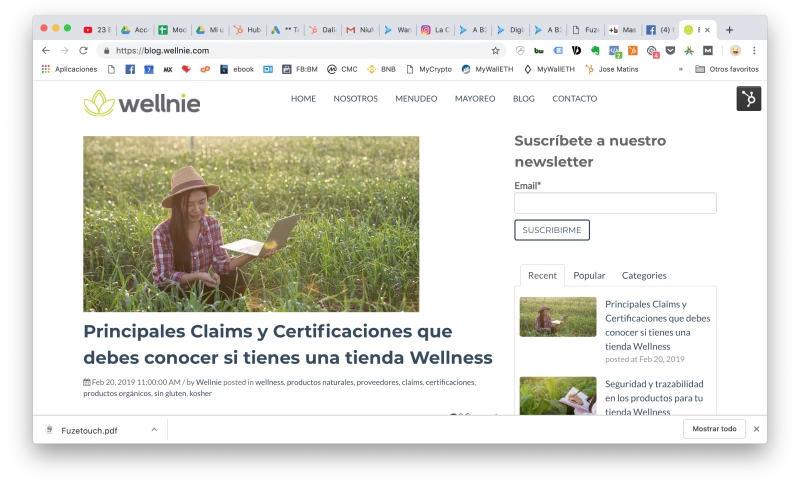800x480 pixels.
Task: Open the FB:BM bookmark
Action: coord(300,69)
